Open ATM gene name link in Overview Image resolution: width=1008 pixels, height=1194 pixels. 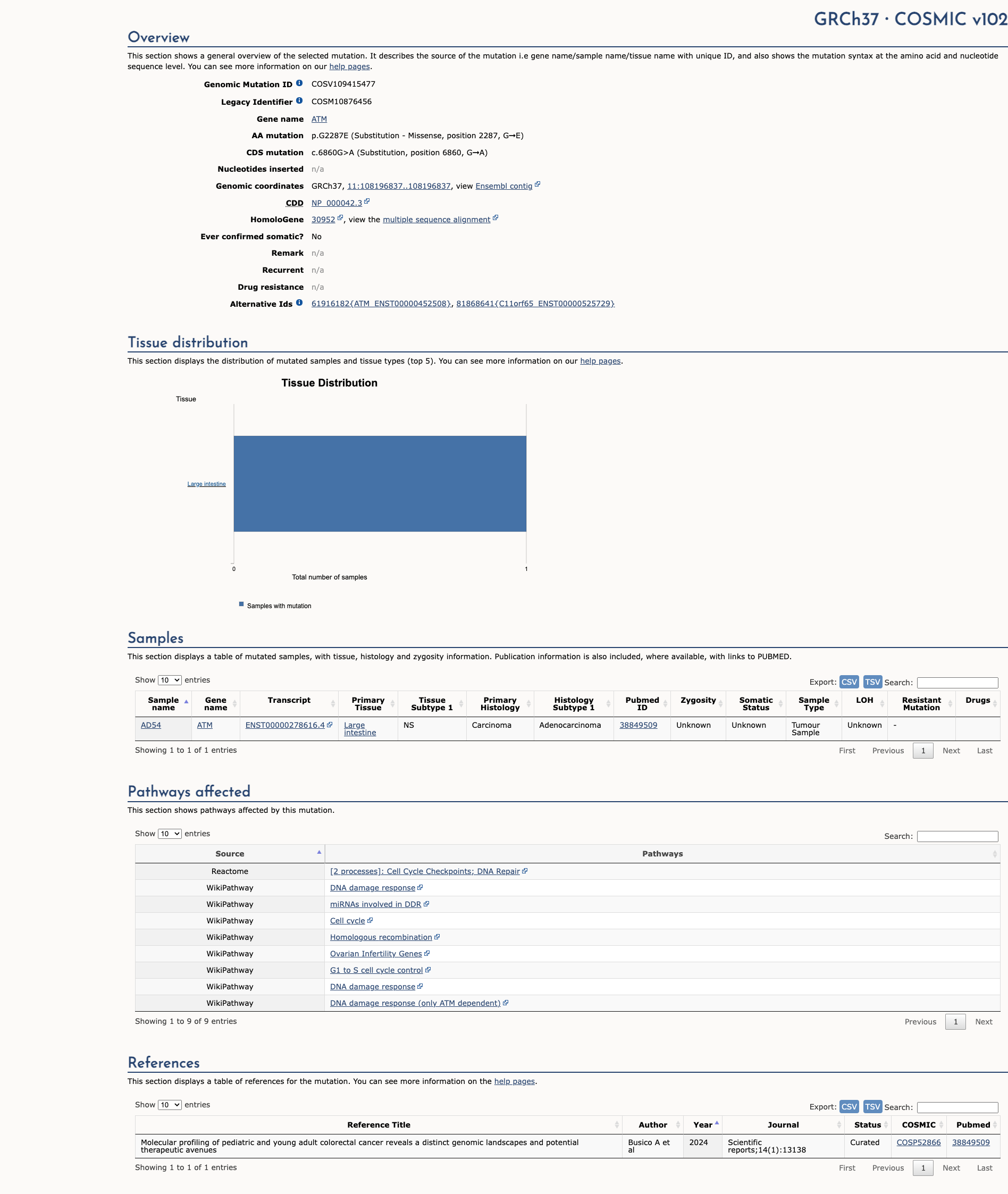coord(319,119)
